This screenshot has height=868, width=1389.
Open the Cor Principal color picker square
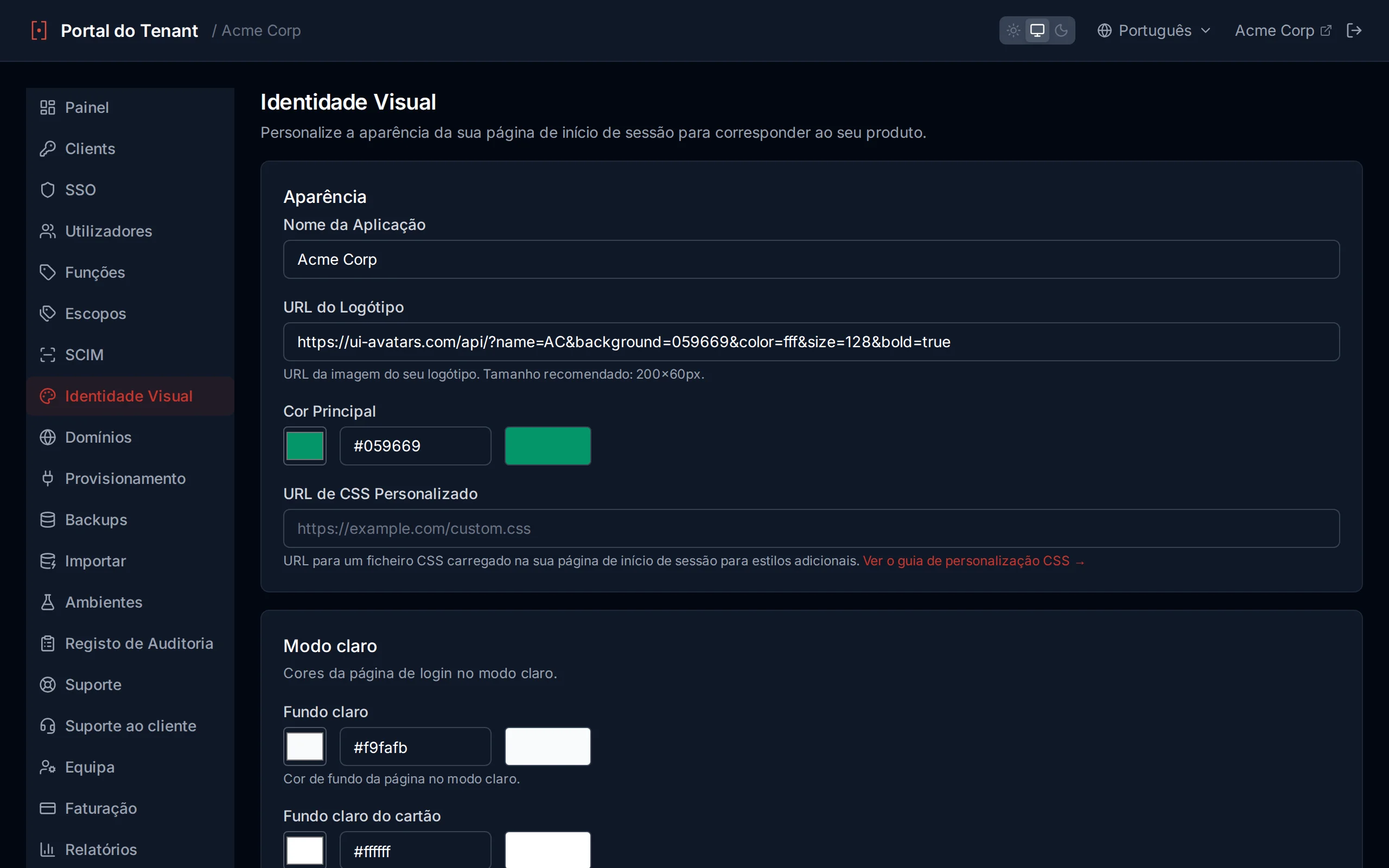coord(305,446)
